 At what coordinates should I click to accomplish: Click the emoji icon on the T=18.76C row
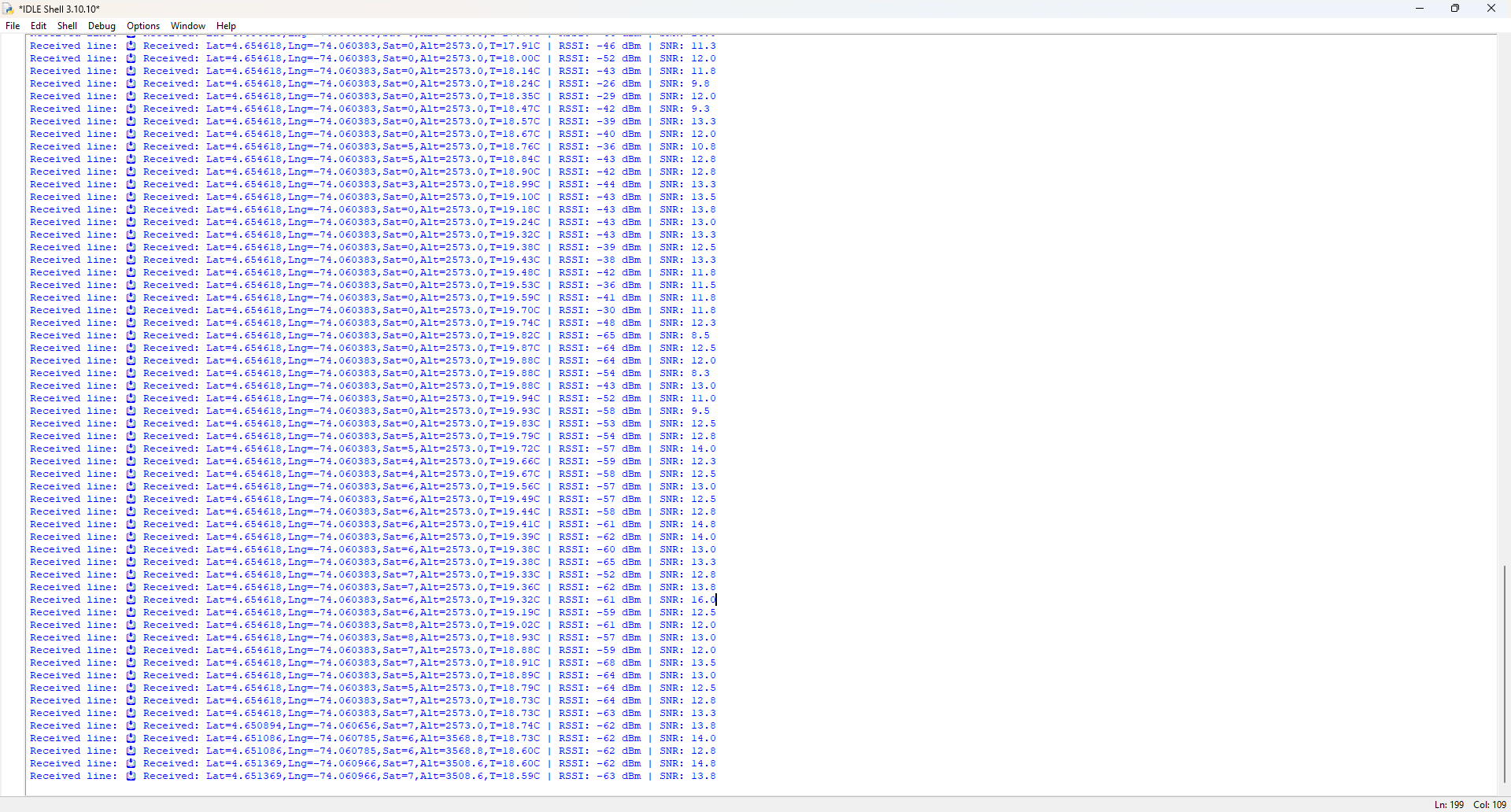131,146
